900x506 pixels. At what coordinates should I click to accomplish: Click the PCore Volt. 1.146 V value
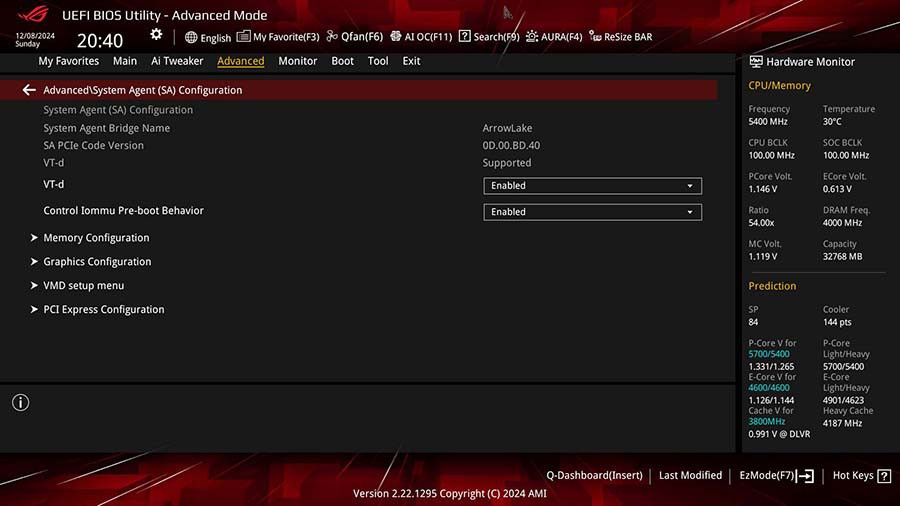coord(763,189)
